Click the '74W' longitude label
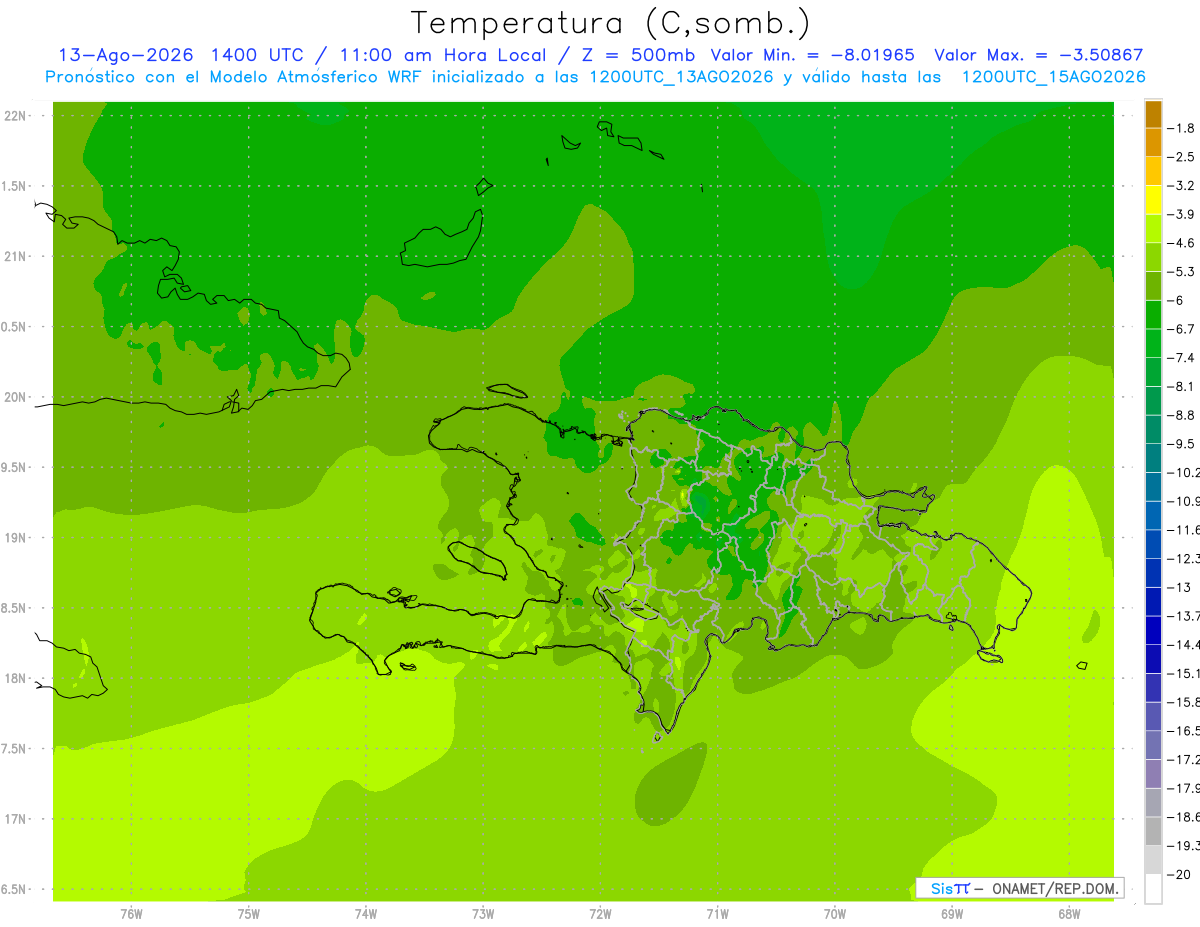 [366, 914]
